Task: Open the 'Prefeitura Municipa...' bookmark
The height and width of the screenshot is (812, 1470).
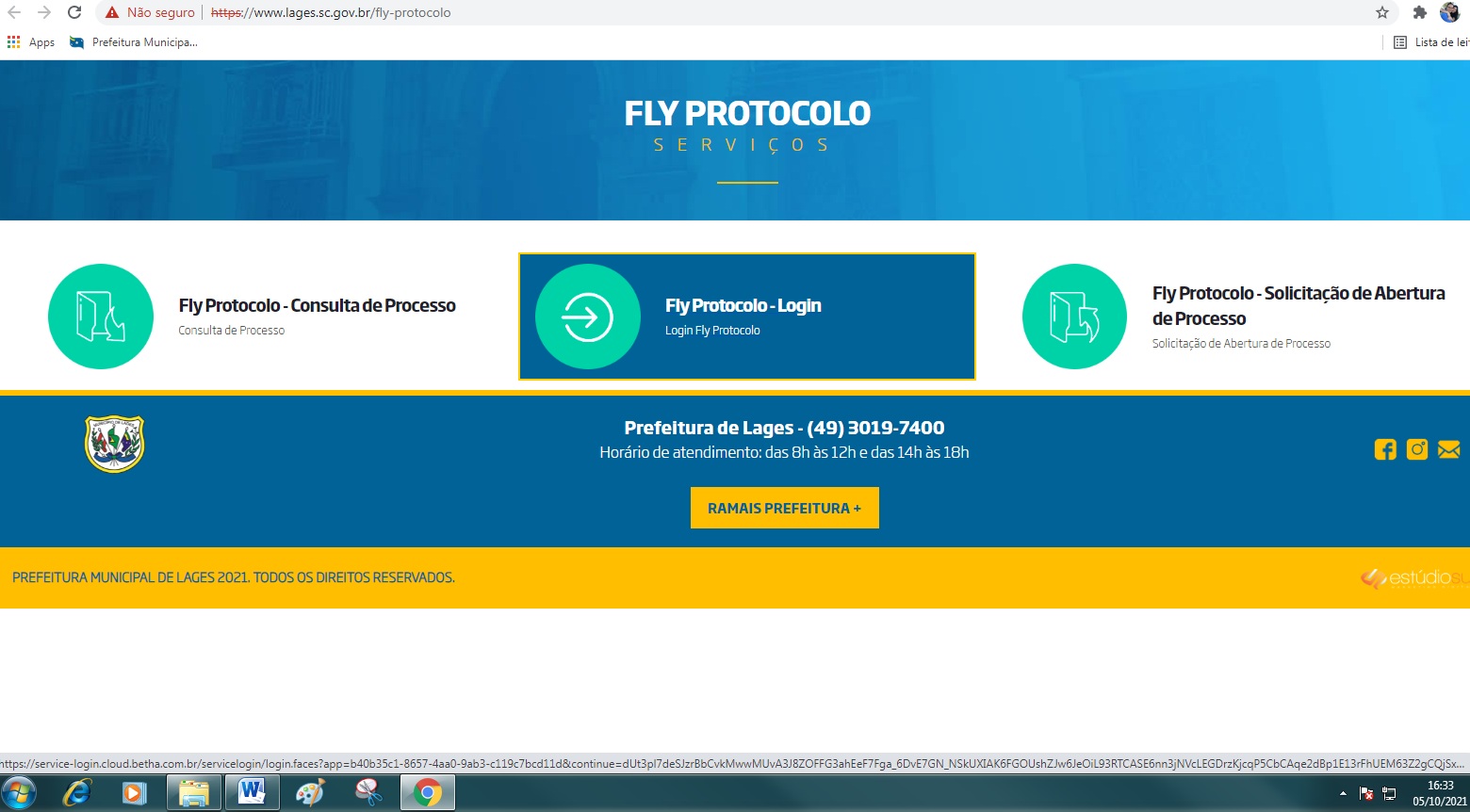Action: (x=132, y=41)
